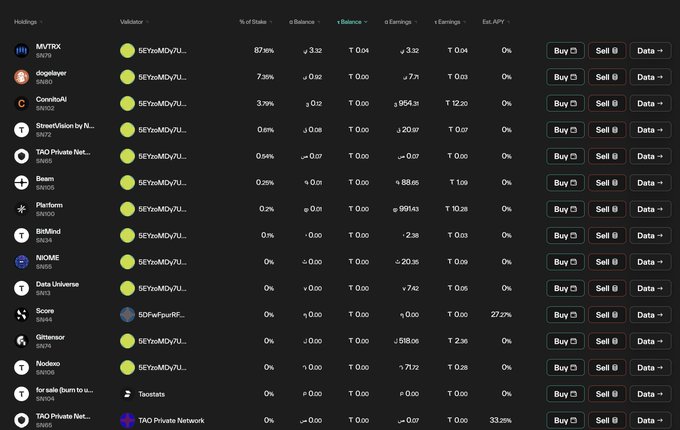
Task: Sort by the alpha Balance column
Action: coord(304,22)
